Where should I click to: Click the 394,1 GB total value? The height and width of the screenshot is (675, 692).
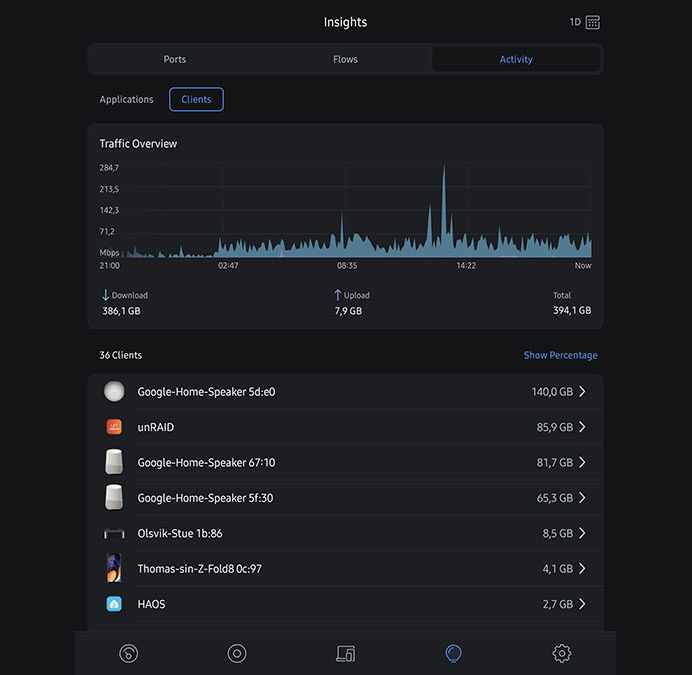tap(572, 310)
